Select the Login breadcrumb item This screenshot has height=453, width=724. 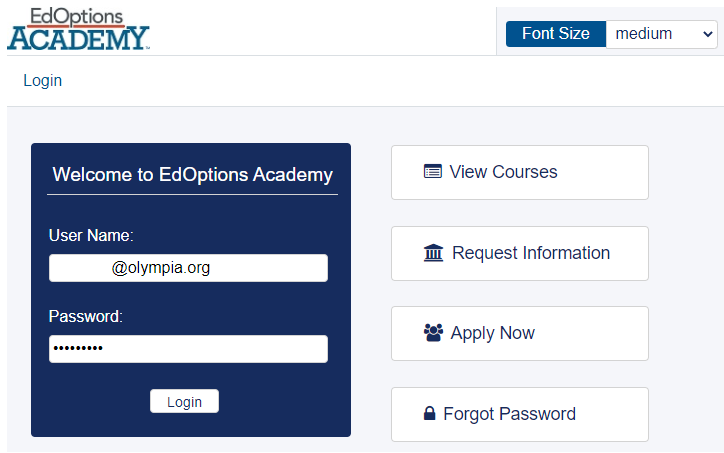pyautogui.click(x=42, y=81)
